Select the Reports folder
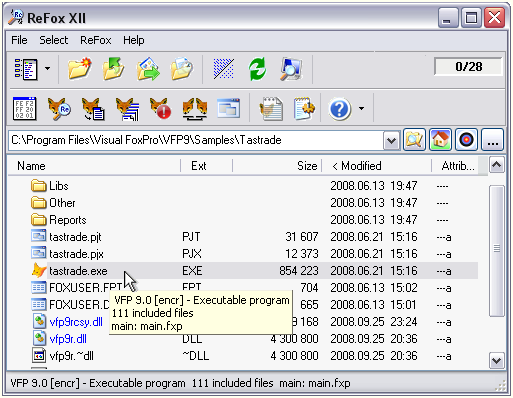The image size is (513, 398). point(68,220)
